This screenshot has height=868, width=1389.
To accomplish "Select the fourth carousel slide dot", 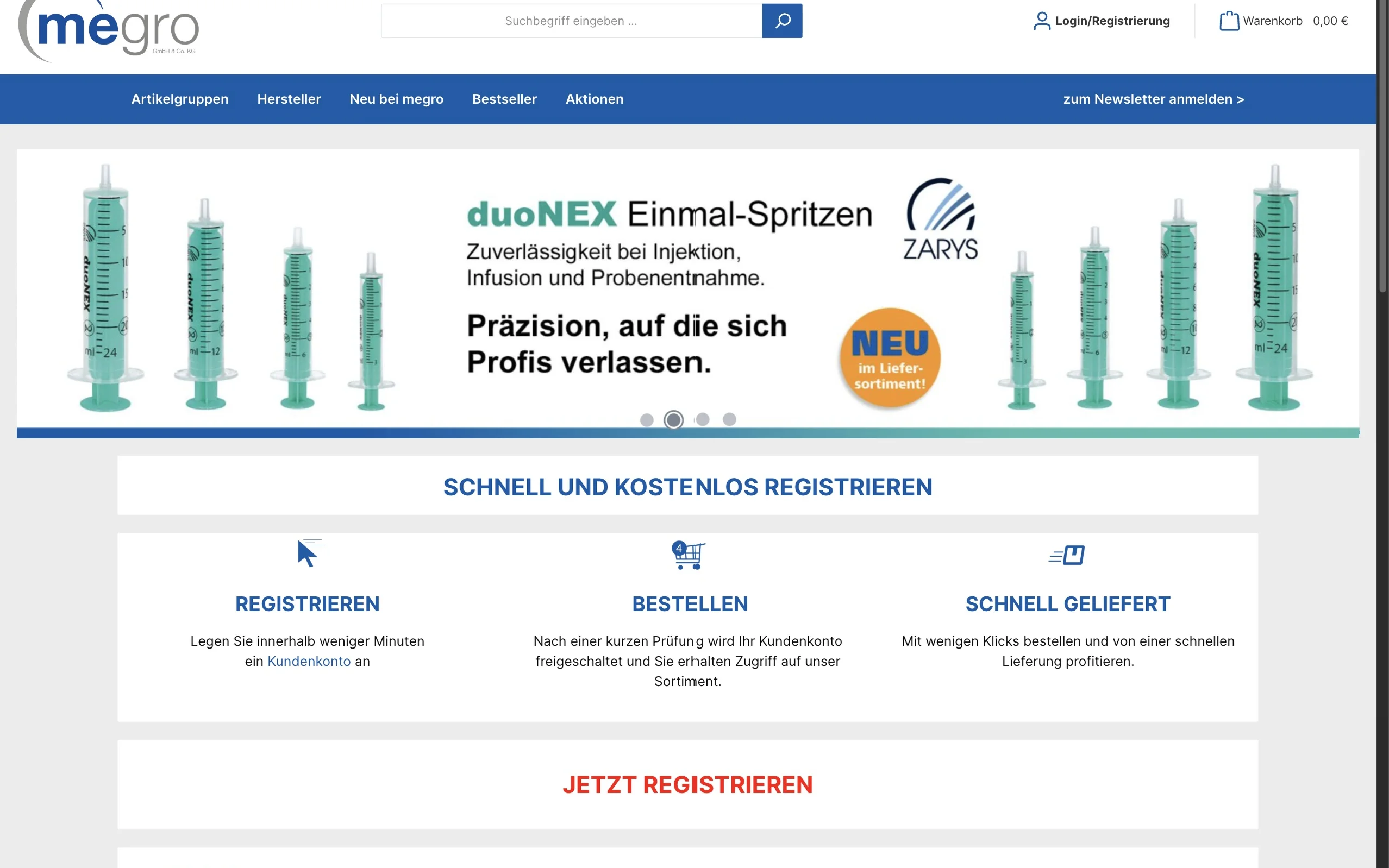I will pyautogui.click(x=729, y=420).
